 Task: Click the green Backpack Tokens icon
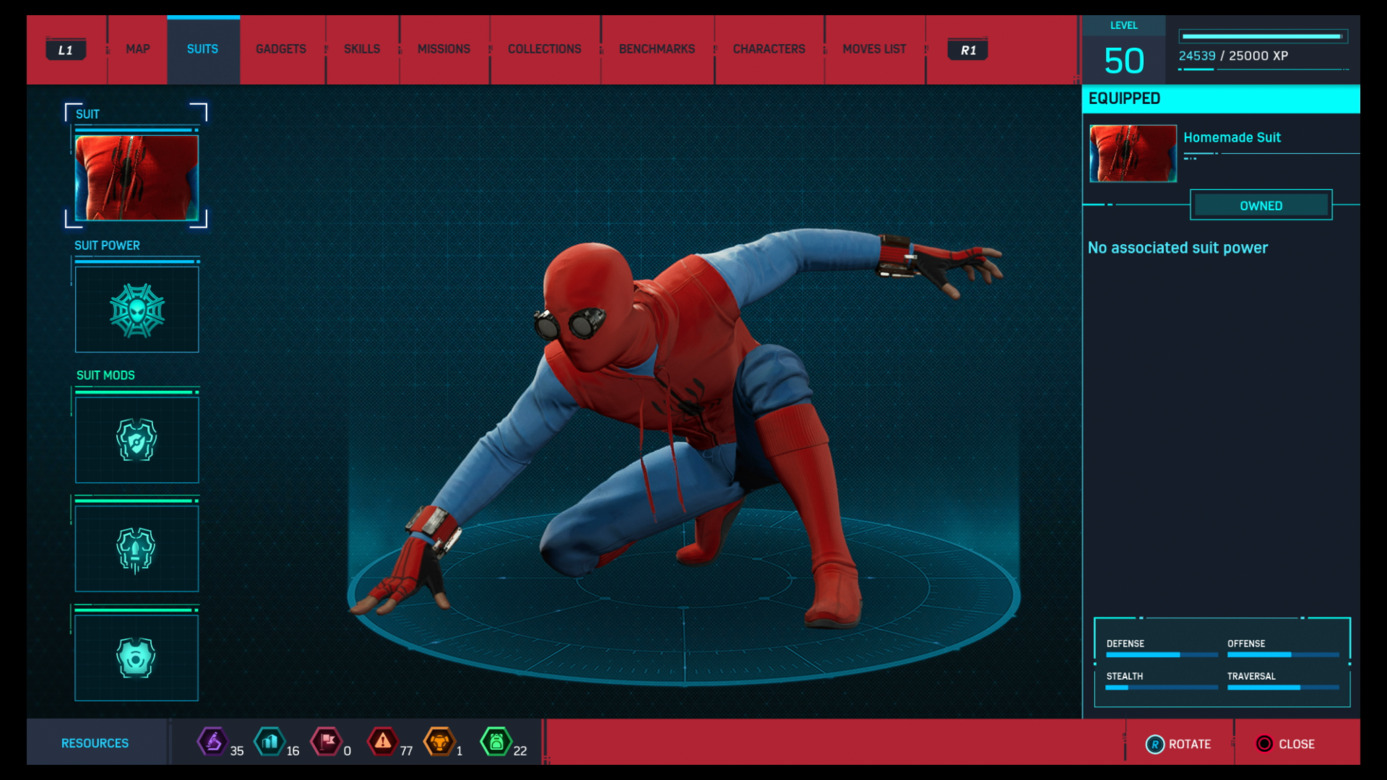click(x=496, y=742)
